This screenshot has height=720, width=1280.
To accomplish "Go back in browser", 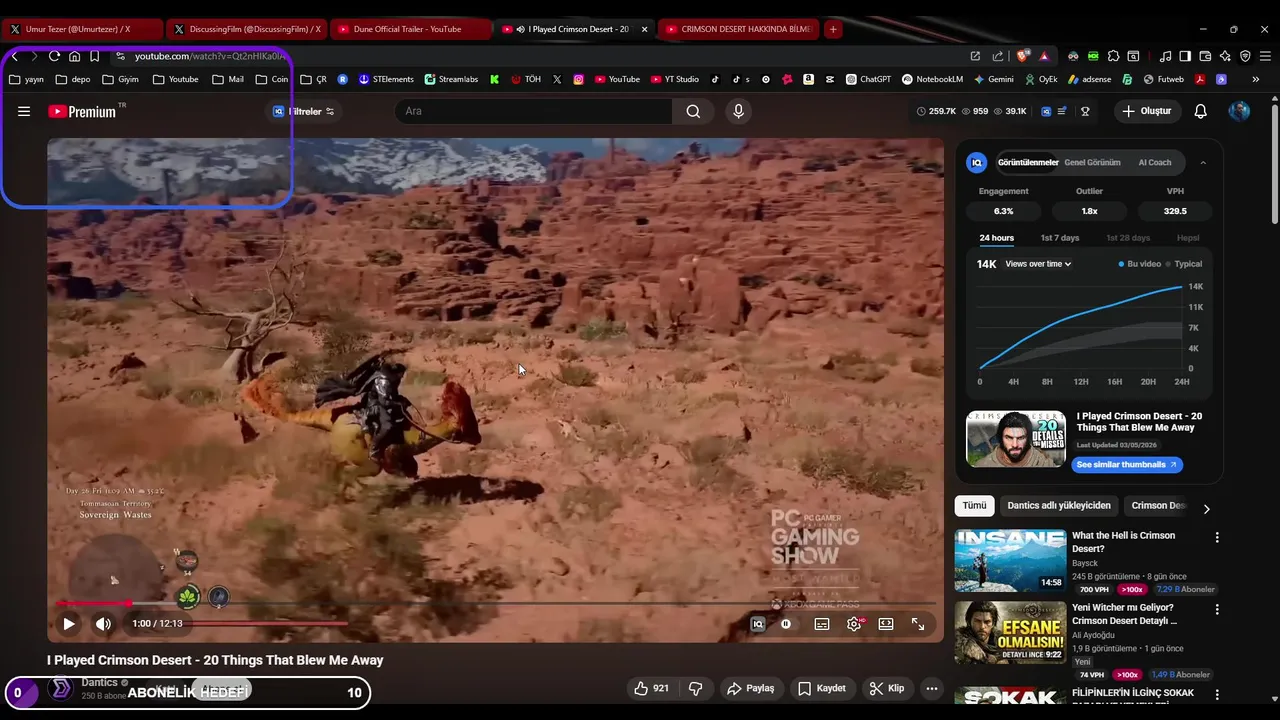I will tap(15, 56).
